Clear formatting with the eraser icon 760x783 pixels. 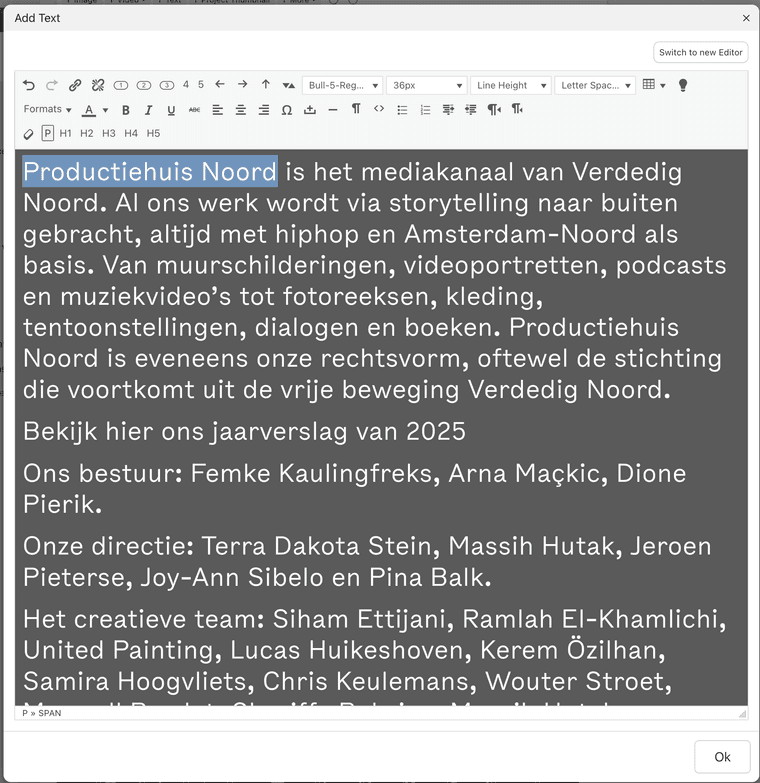pos(28,134)
